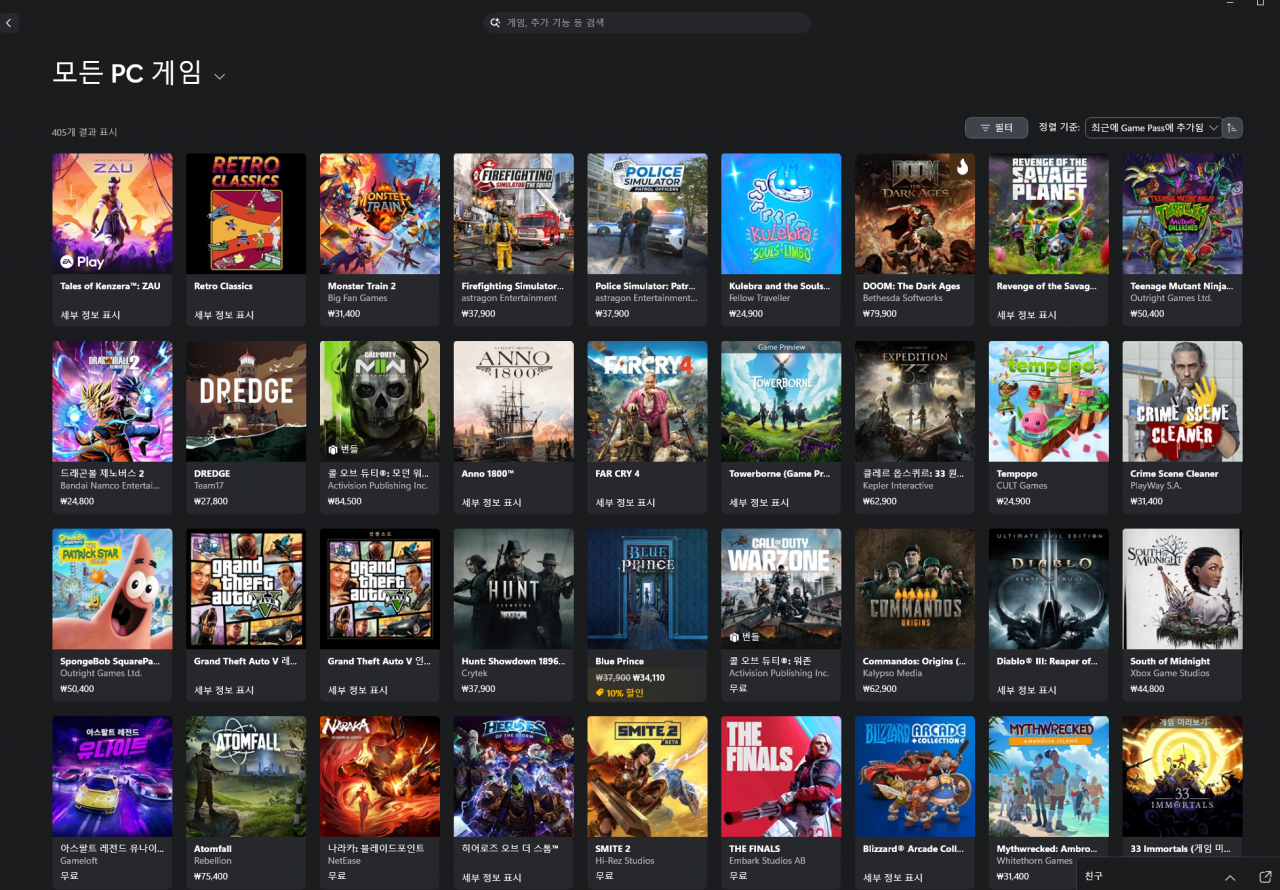Open South of Midnight cover
This screenshot has height=890, width=1280.
(x=1183, y=589)
